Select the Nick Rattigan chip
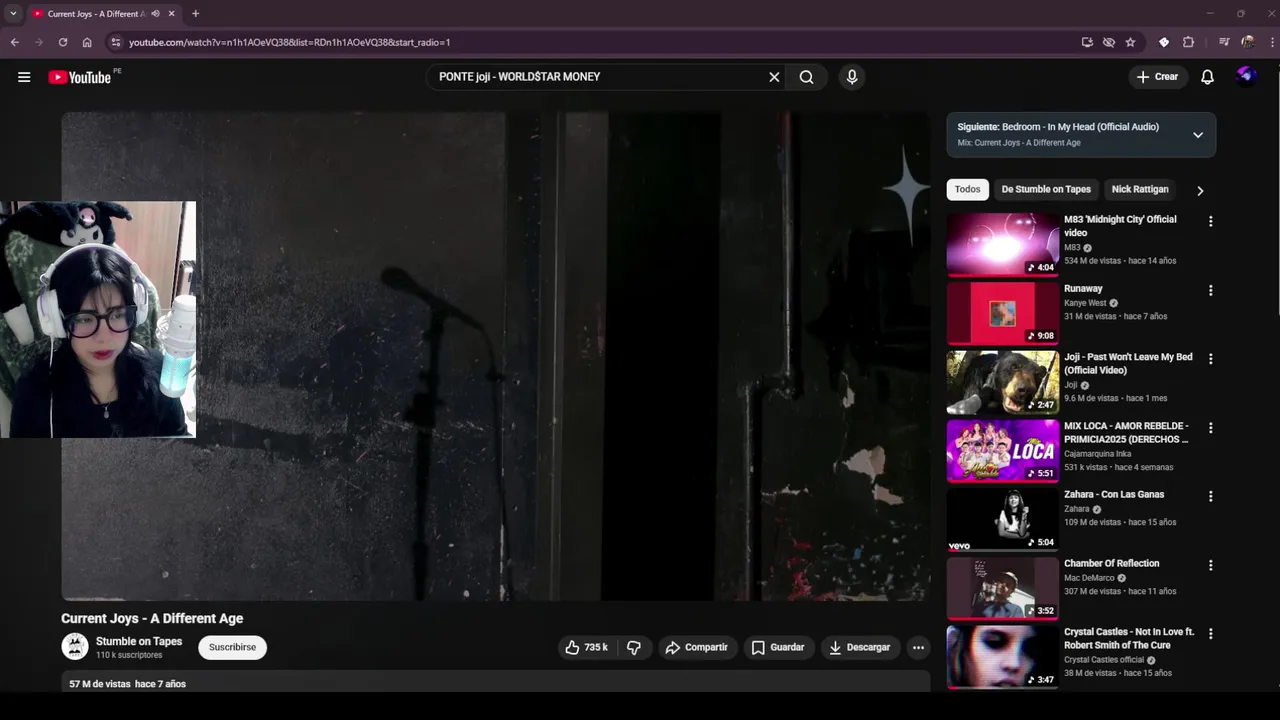Screen dimensions: 1280x720 [x=1140, y=189]
